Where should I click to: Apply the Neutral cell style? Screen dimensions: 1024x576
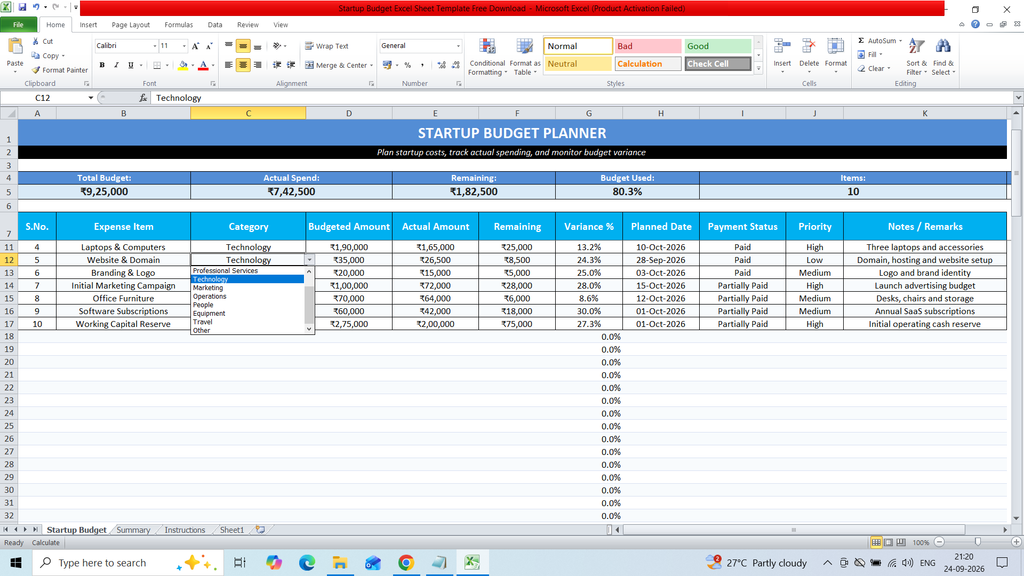[578, 64]
